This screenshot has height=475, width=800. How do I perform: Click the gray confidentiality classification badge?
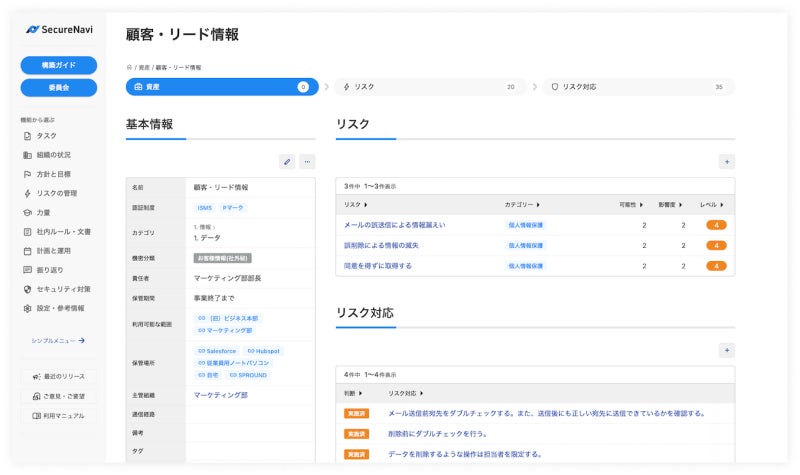pos(222,258)
